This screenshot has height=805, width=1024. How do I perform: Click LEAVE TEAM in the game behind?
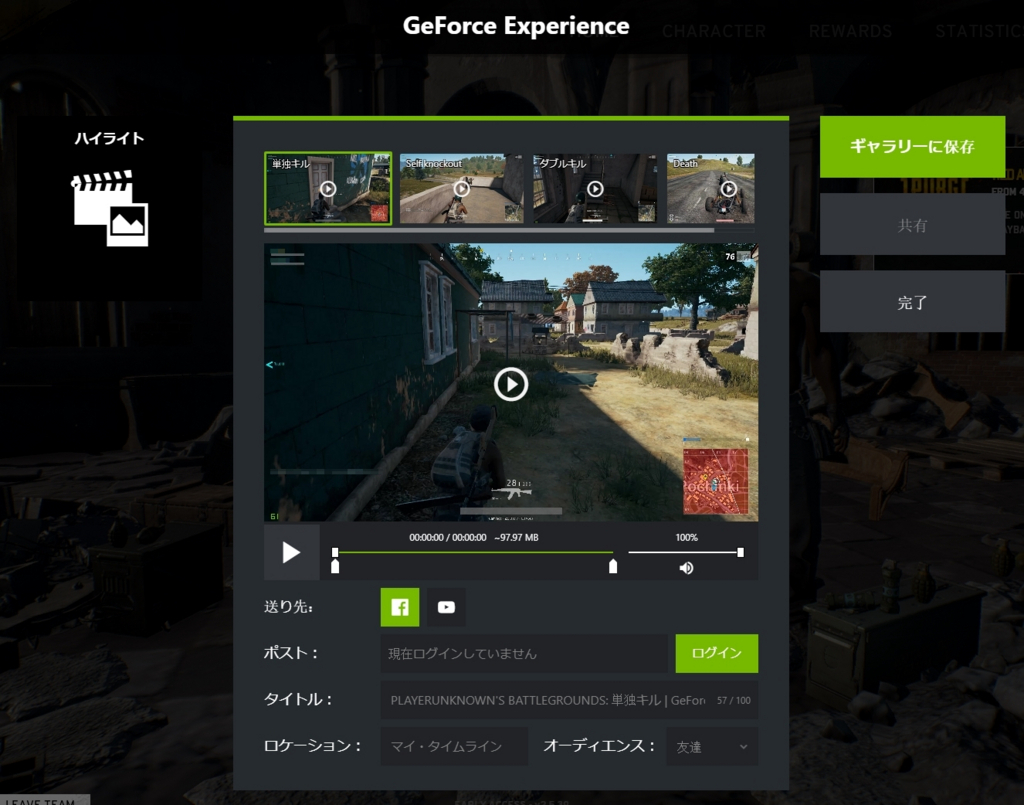coord(40,800)
